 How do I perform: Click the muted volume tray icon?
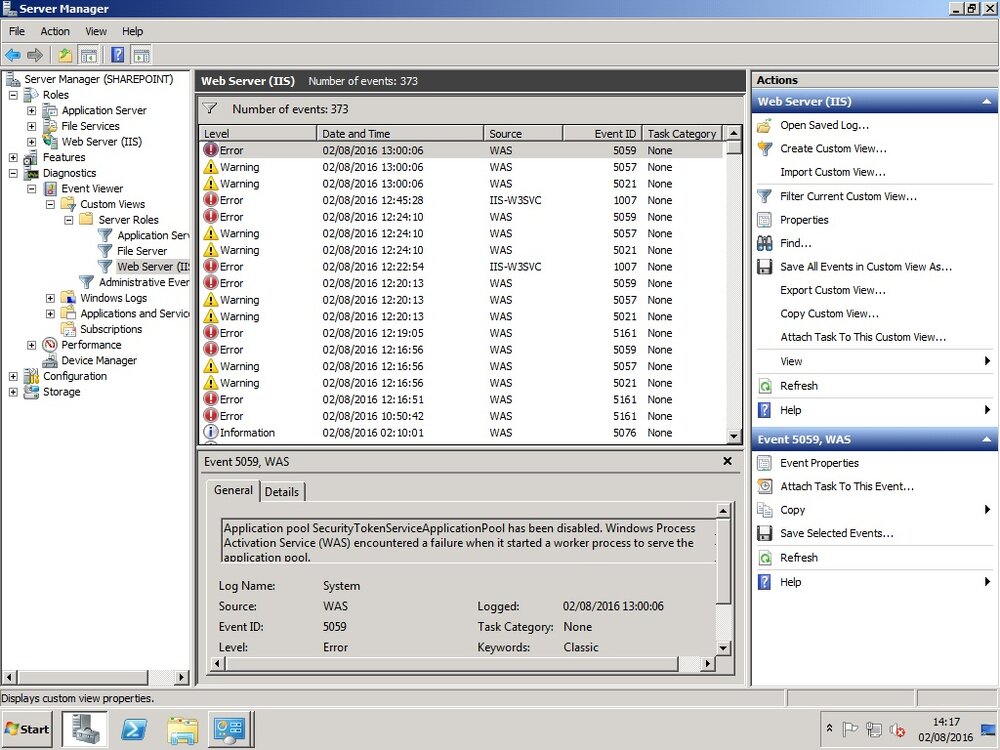(x=897, y=729)
